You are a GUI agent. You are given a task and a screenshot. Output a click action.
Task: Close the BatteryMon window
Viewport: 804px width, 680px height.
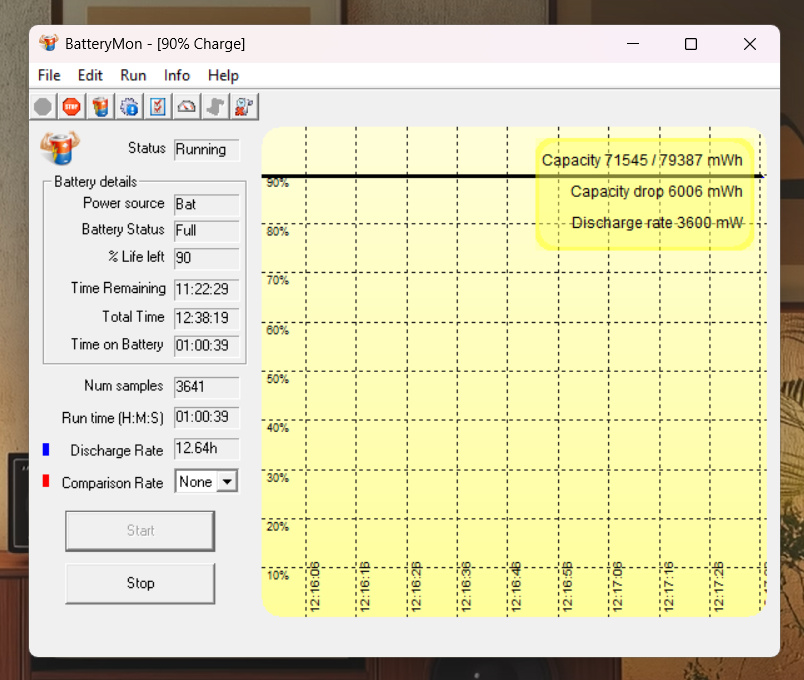coord(750,44)
